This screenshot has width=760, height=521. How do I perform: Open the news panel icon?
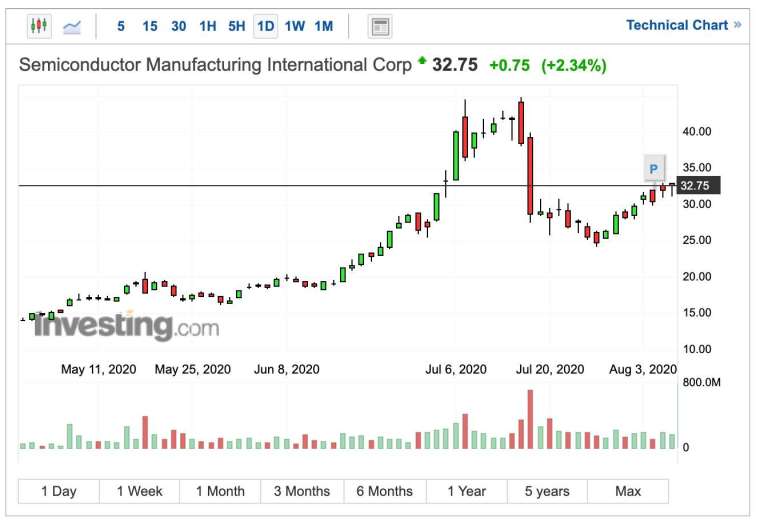coord(380,27)
